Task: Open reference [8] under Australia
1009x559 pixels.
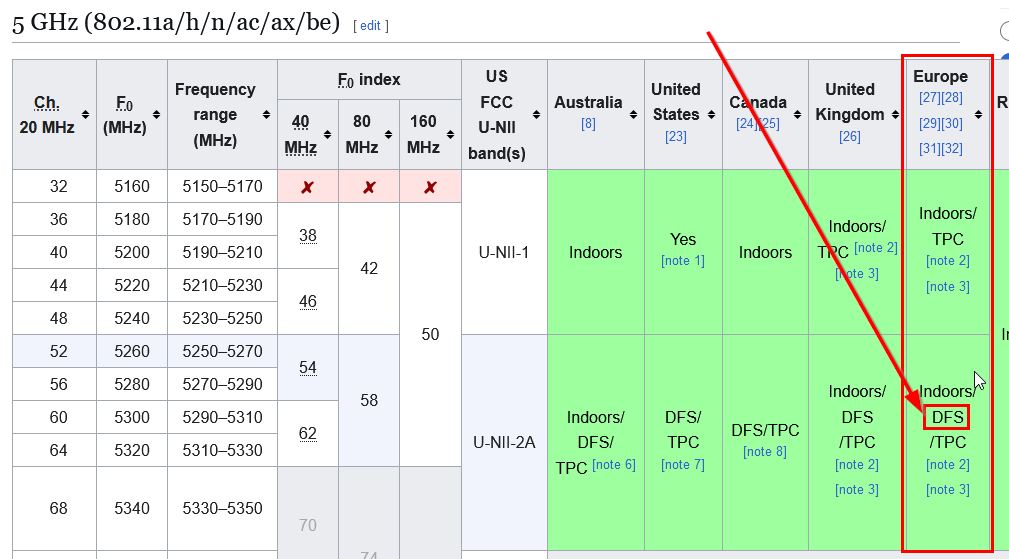Action: 588,124
